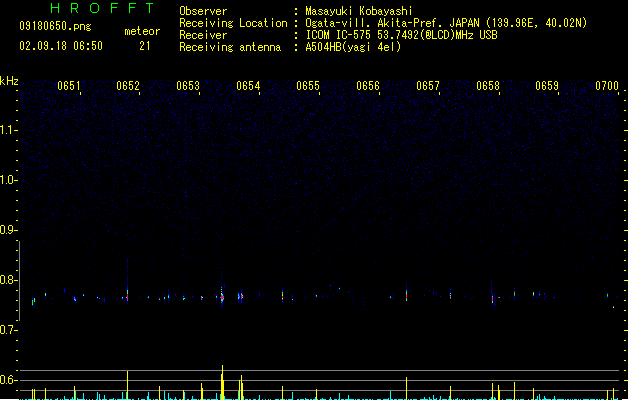Click the Receiving Location label
The image size is (629, 400).
point(233,23)
